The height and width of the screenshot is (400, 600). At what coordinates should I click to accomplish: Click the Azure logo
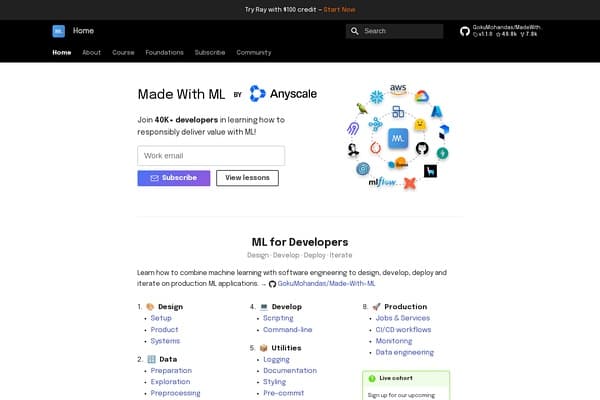pyautogui.click(x=437, y=111)
